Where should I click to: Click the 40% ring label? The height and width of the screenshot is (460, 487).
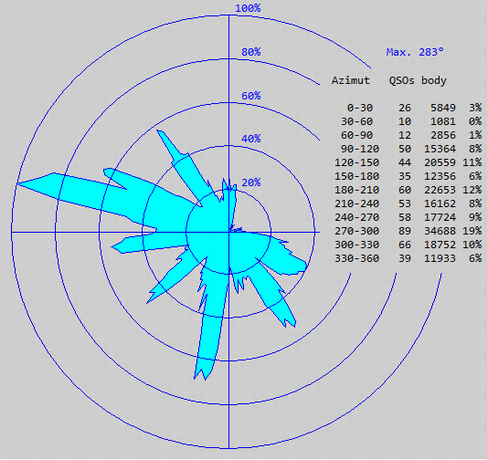point(251,139)
